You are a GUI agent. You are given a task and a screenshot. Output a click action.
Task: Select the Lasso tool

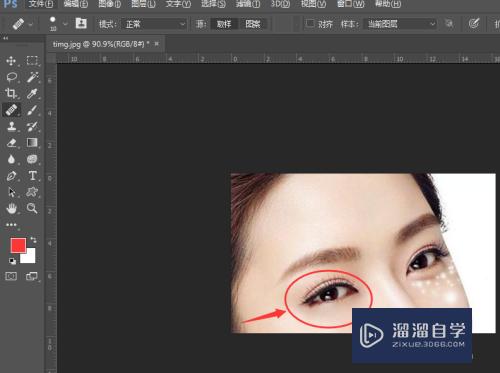(x=12, y=77)
